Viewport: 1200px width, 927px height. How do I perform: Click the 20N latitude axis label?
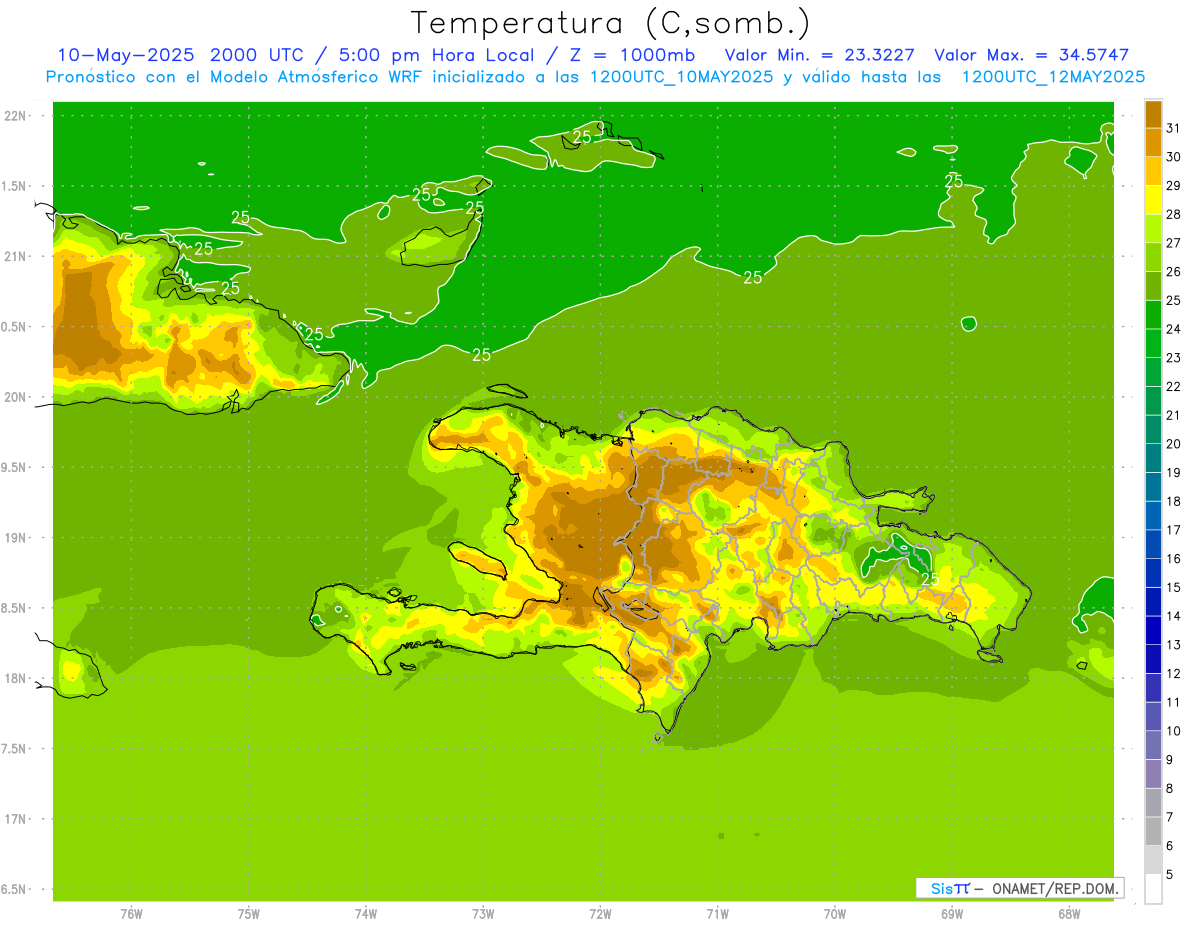coord(17,397)
